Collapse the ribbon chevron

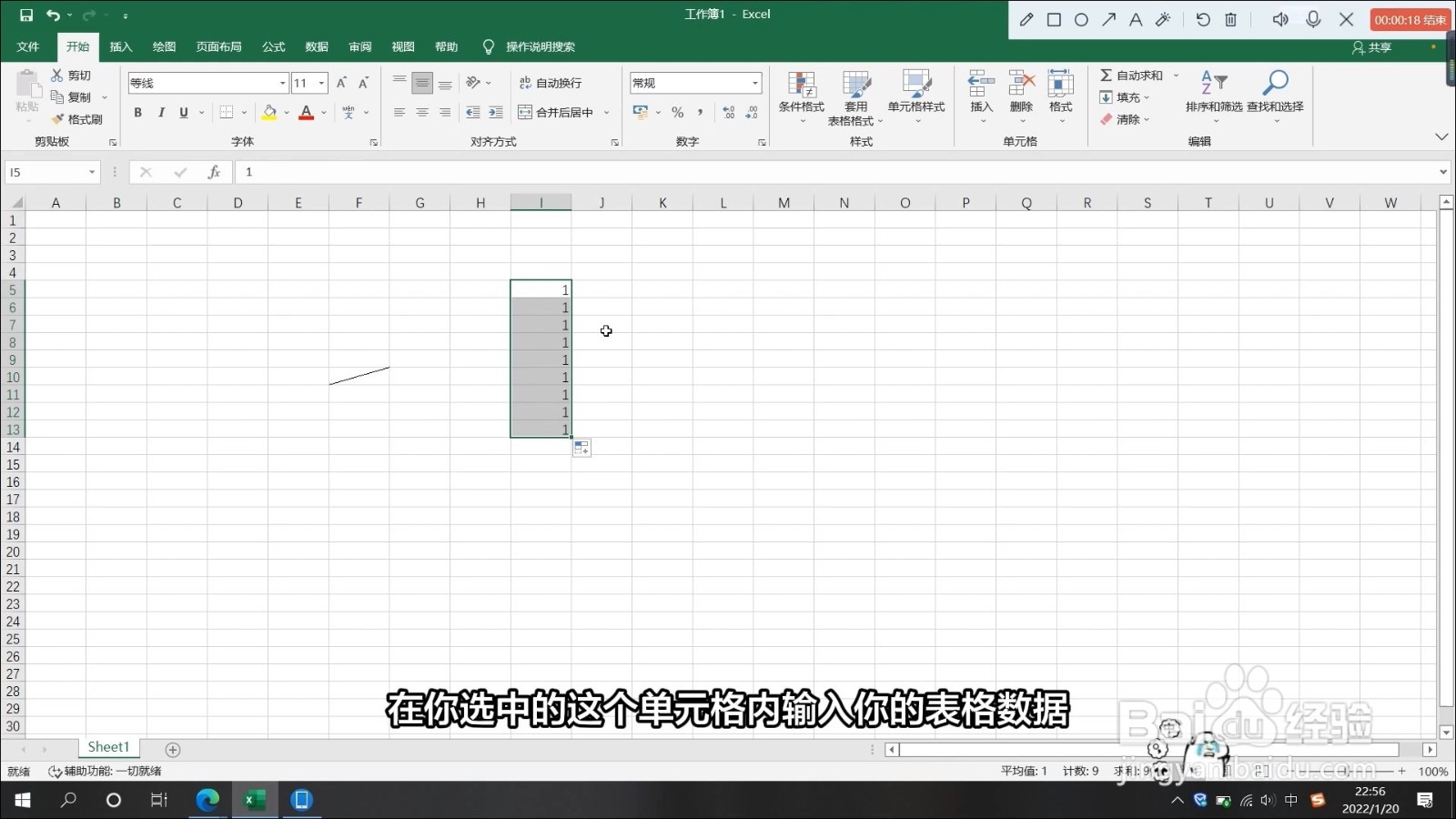tap(1441, 136)
